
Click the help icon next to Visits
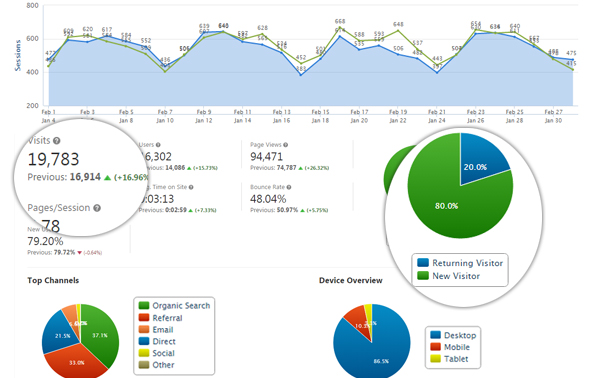click(x=57, y=141)
